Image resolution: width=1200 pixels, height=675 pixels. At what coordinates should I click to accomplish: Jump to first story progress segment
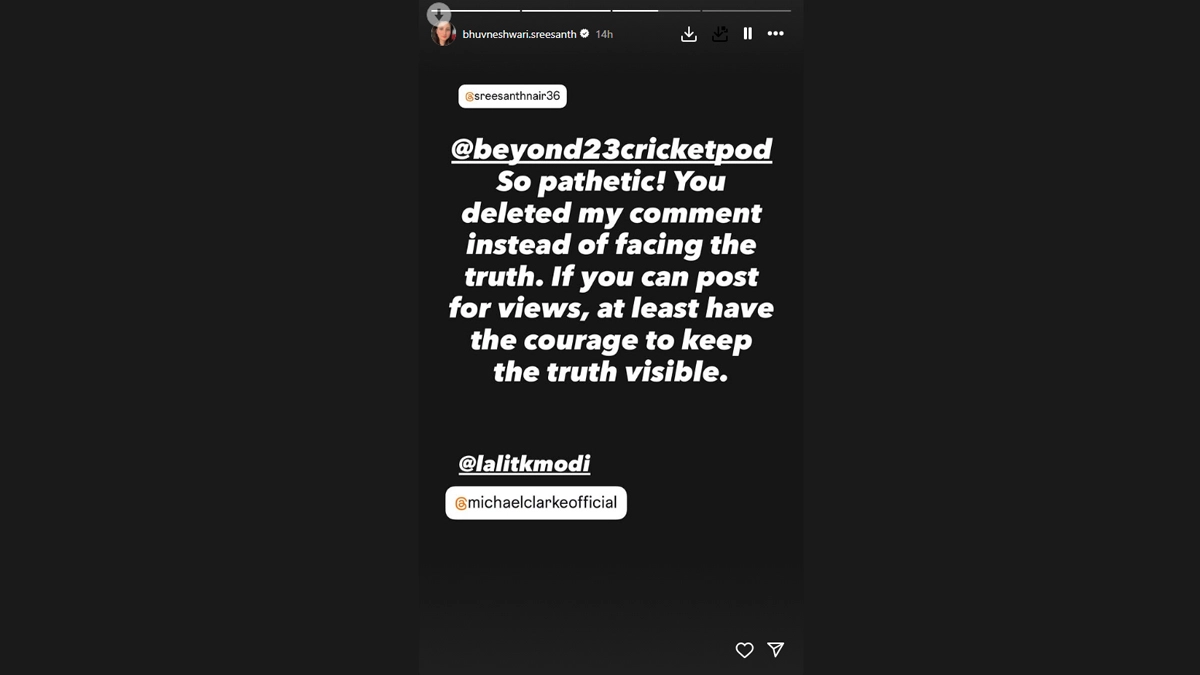pos(475,11)
